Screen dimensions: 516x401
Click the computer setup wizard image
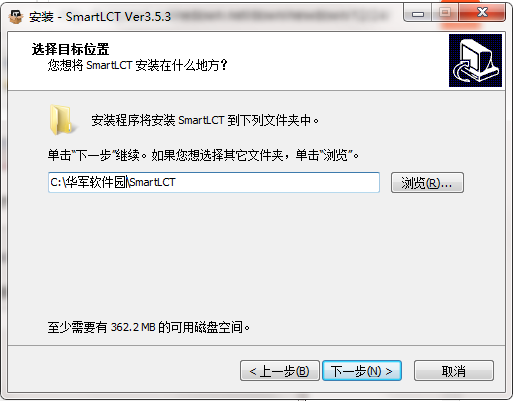pyautogui.click(x=475, y=60)
